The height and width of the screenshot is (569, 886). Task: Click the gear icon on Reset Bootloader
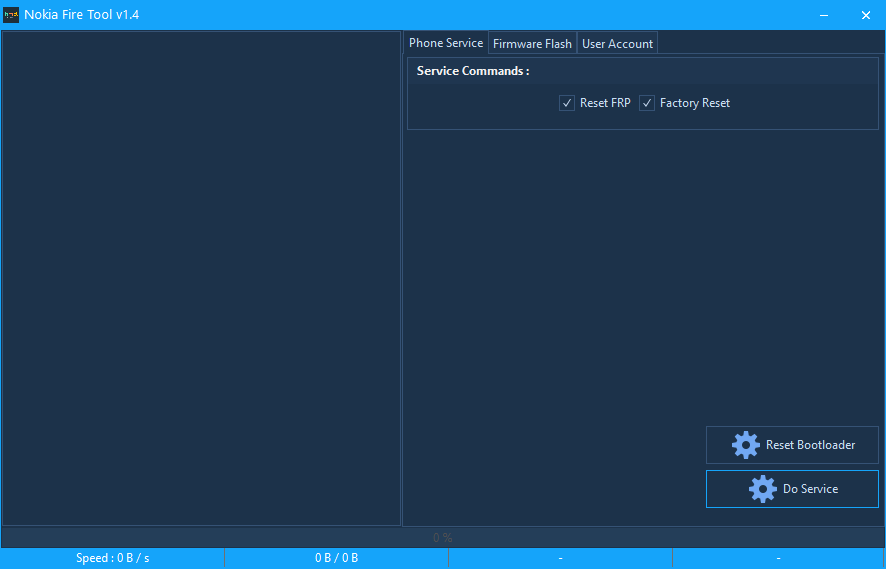[x=746, y=445]
